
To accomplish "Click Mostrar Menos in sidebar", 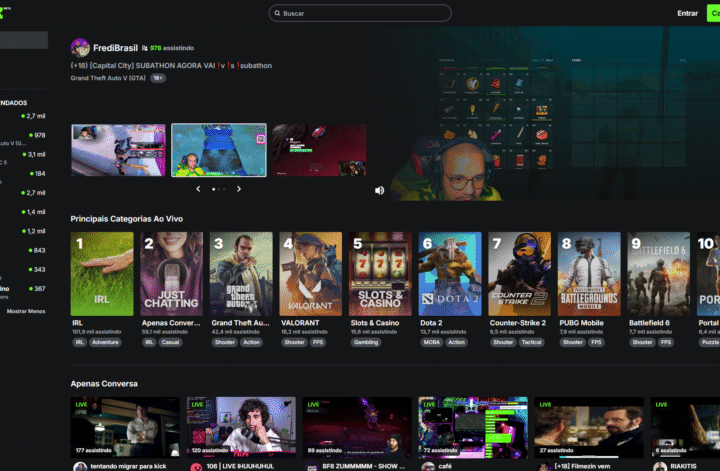I will [x=26, y=311].
